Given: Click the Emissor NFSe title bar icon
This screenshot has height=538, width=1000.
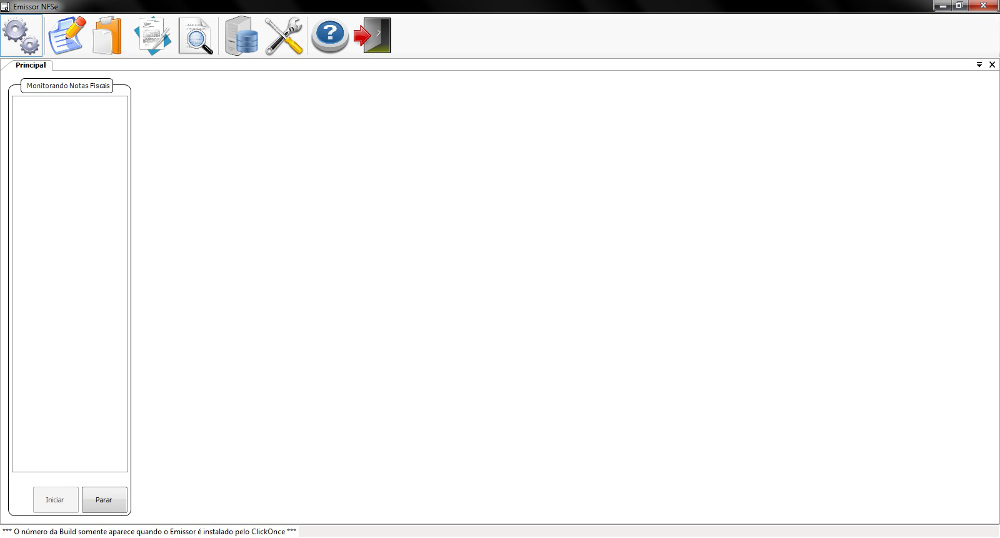Looking at the screenshot, I should tap(6, 6).
